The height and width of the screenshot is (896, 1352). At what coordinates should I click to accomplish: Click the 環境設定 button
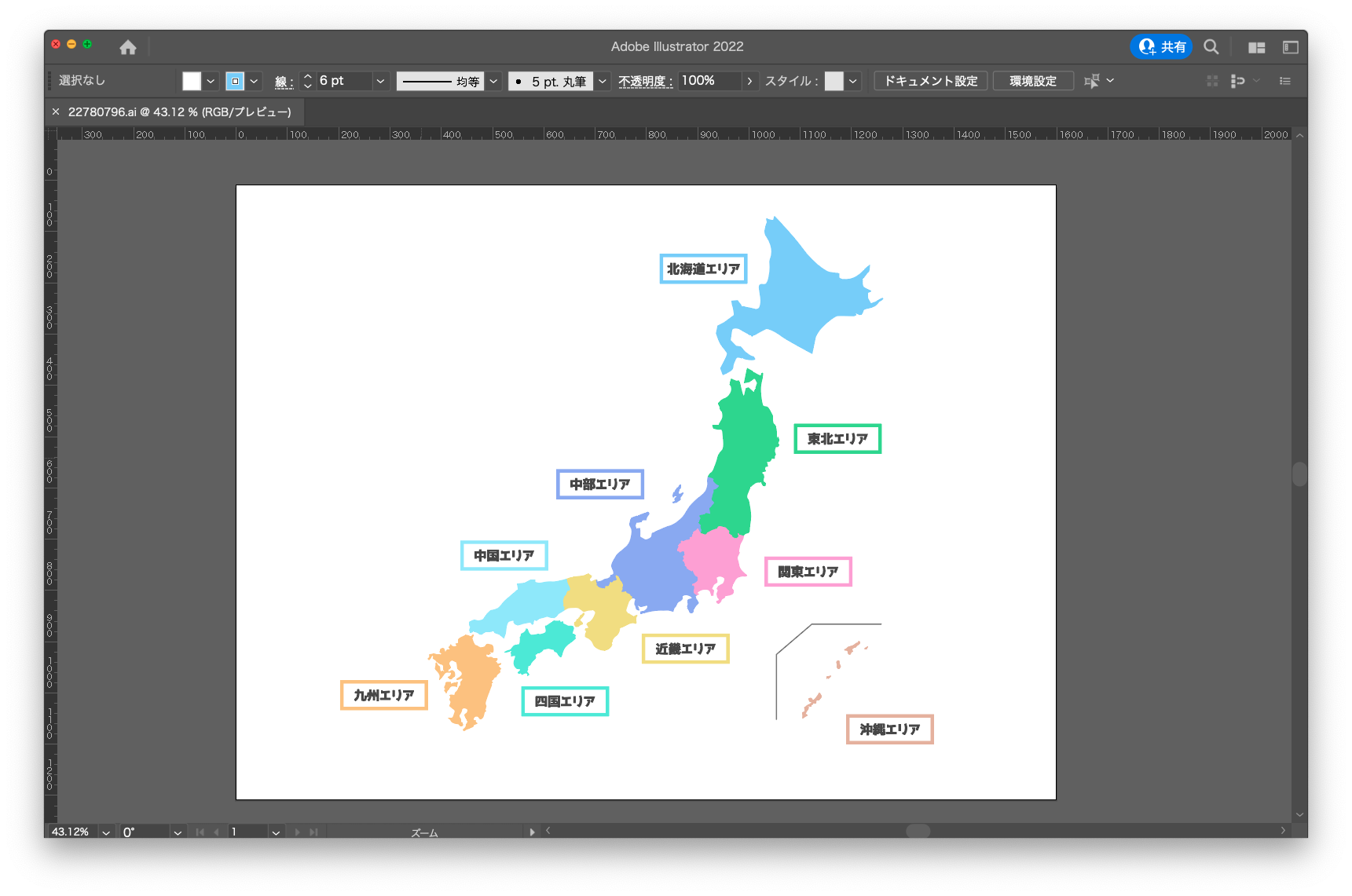(1033, 80)
